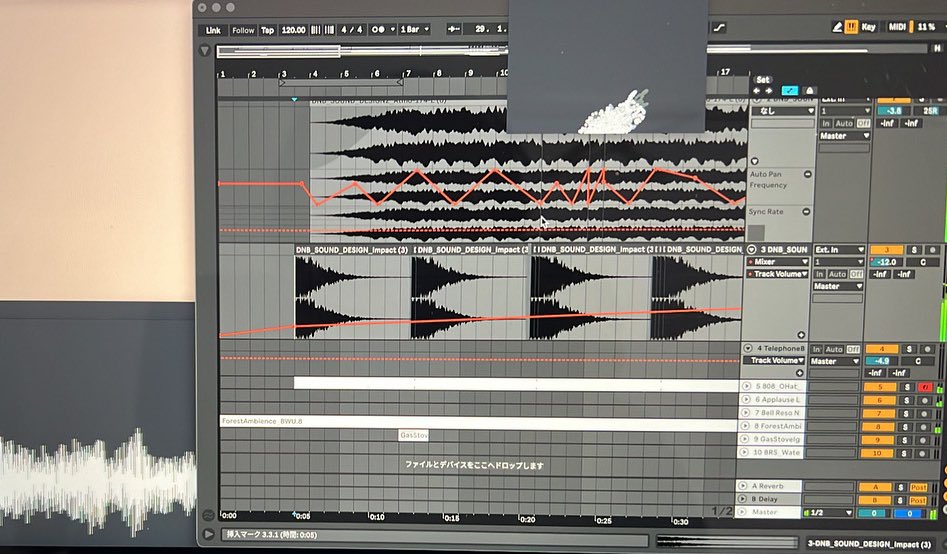Click the status bar play triangle icon

[209, 534]
